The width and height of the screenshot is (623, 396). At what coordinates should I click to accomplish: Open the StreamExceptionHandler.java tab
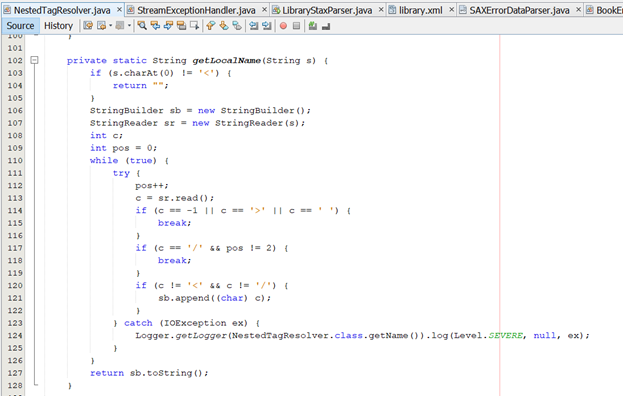[196, 10]
